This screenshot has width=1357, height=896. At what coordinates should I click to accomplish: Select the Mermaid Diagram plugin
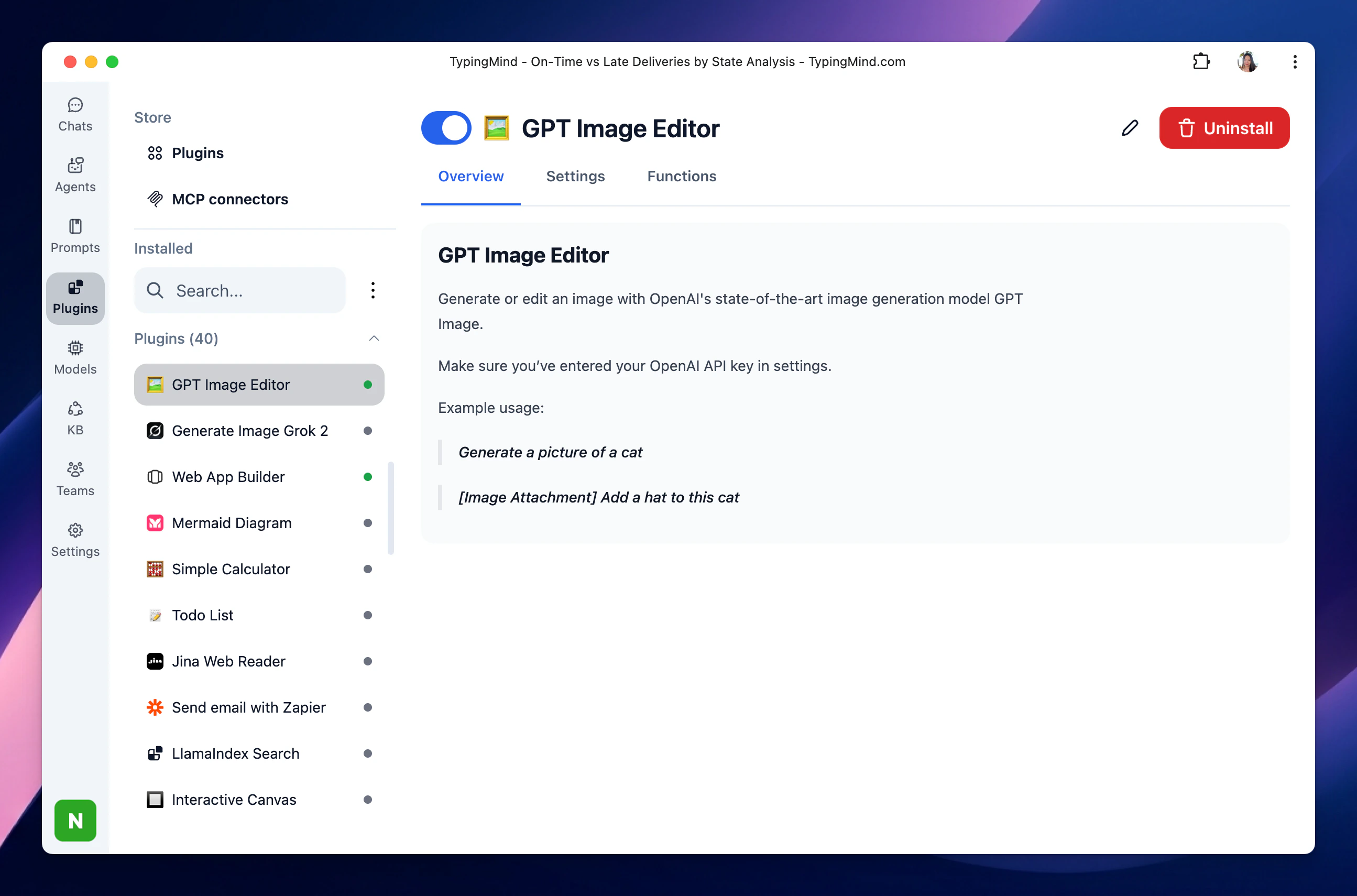pyautogui.click(x=259, y=523)
